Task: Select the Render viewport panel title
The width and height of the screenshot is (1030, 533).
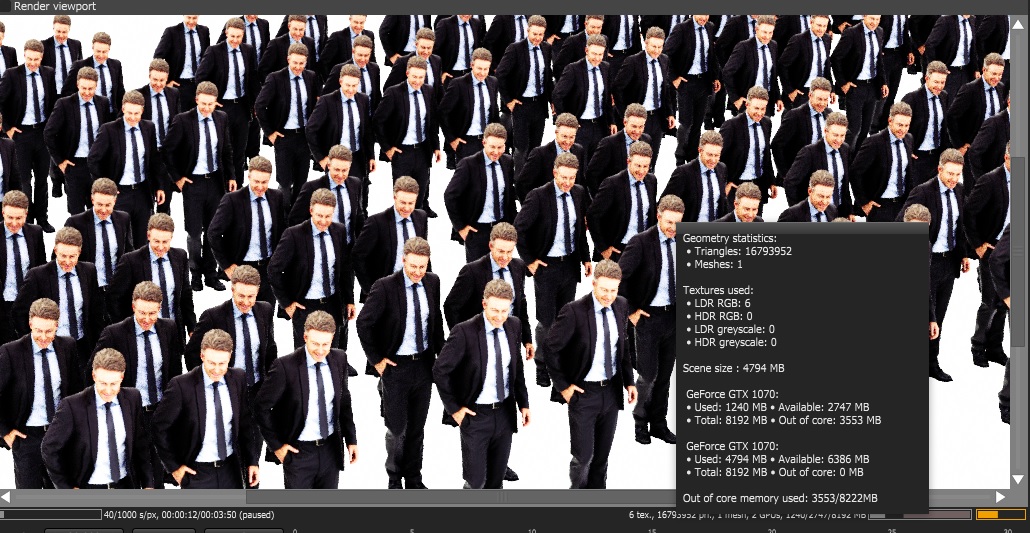Action: pyautogui.click(x=55, y=7)
